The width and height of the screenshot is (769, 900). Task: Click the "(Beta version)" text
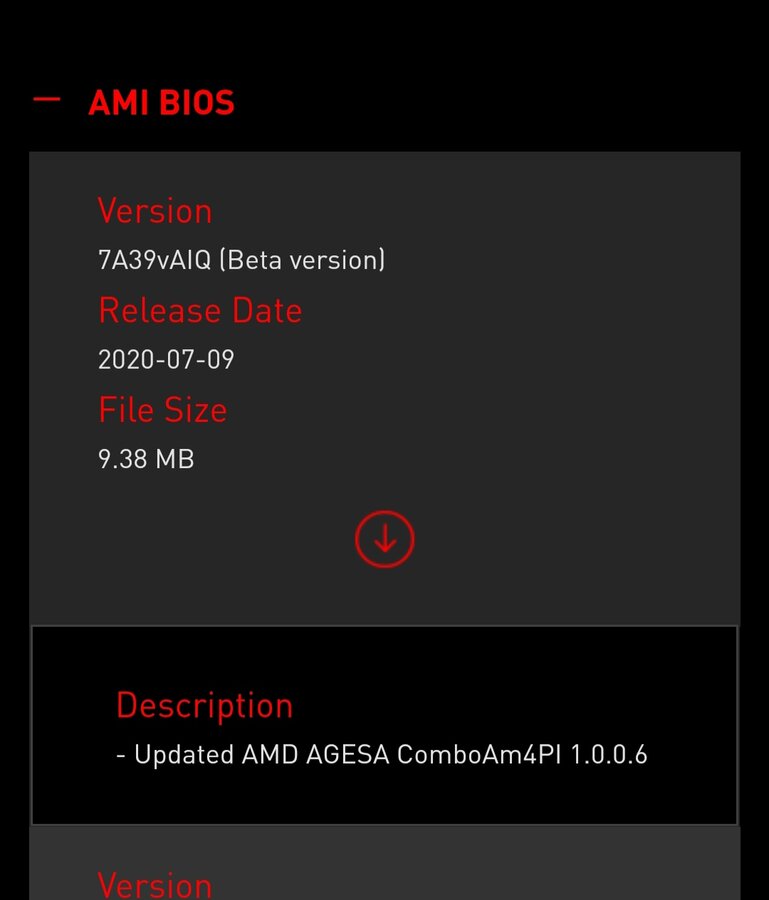point(302,260)
